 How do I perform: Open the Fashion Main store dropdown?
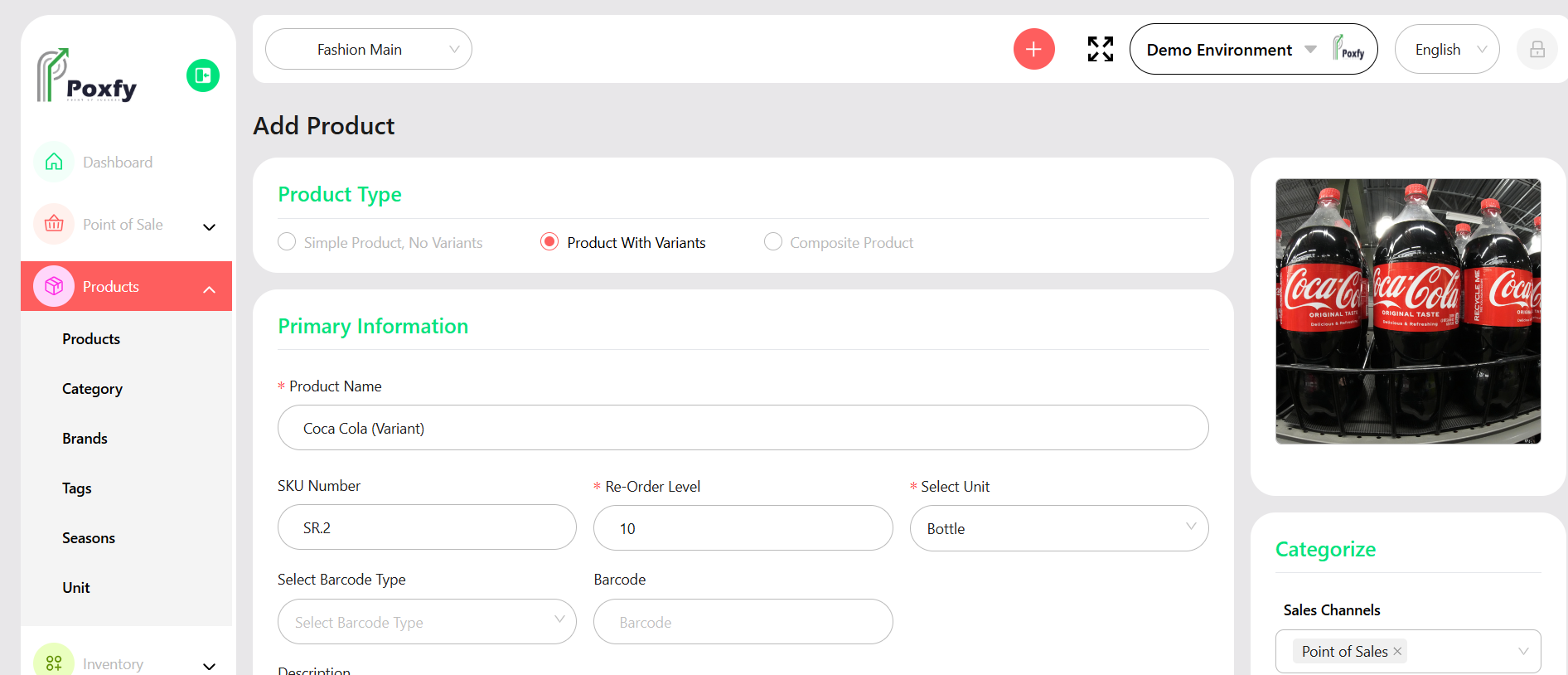tap(369, 49)
